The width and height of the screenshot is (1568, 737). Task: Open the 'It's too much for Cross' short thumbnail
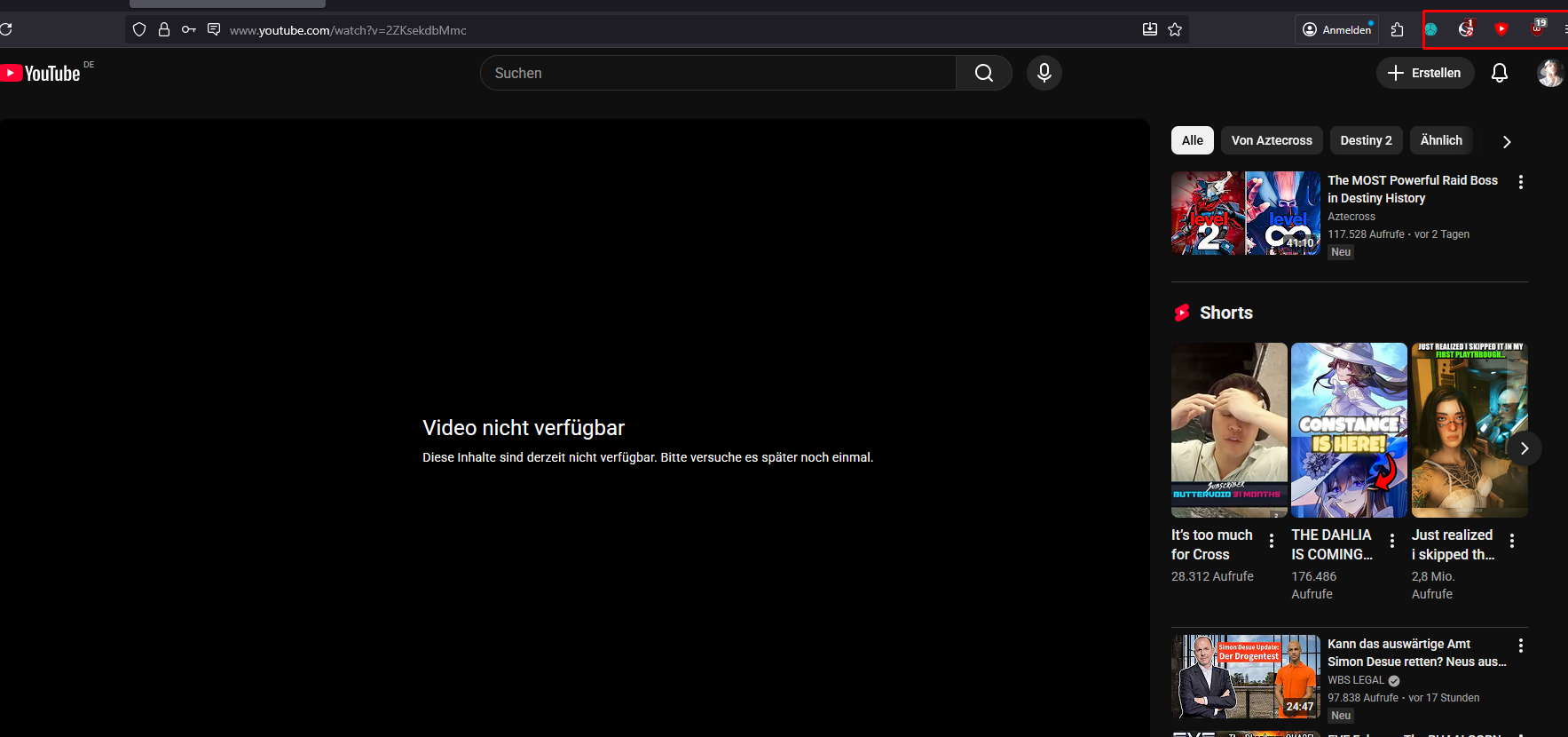click(1229, 430)
